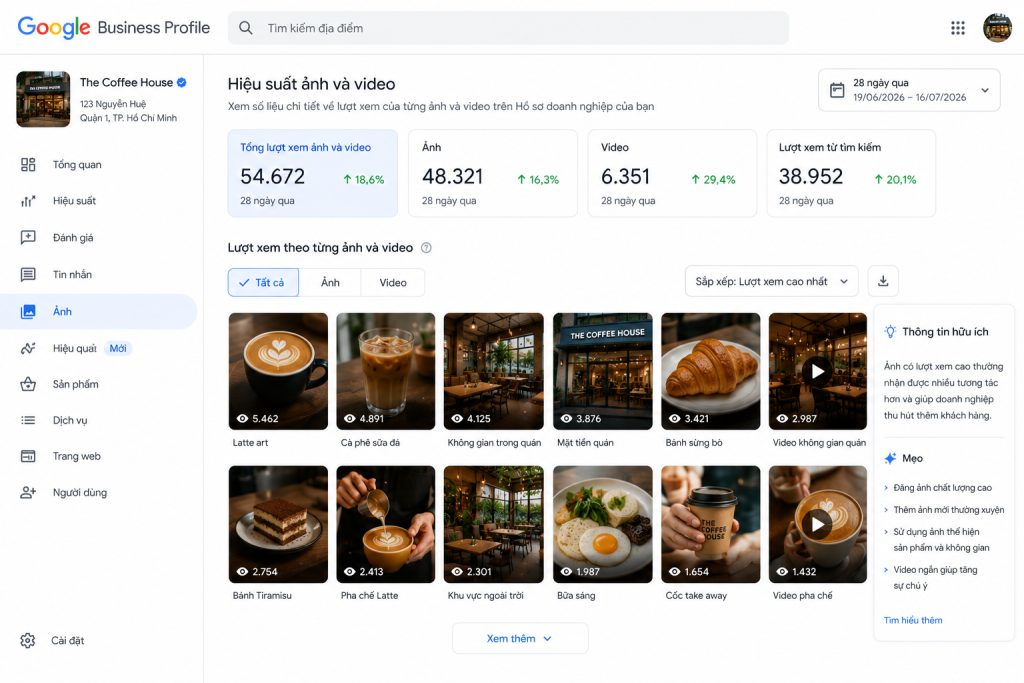Click the Cài đặt gear icon

[x=27, y=641]
